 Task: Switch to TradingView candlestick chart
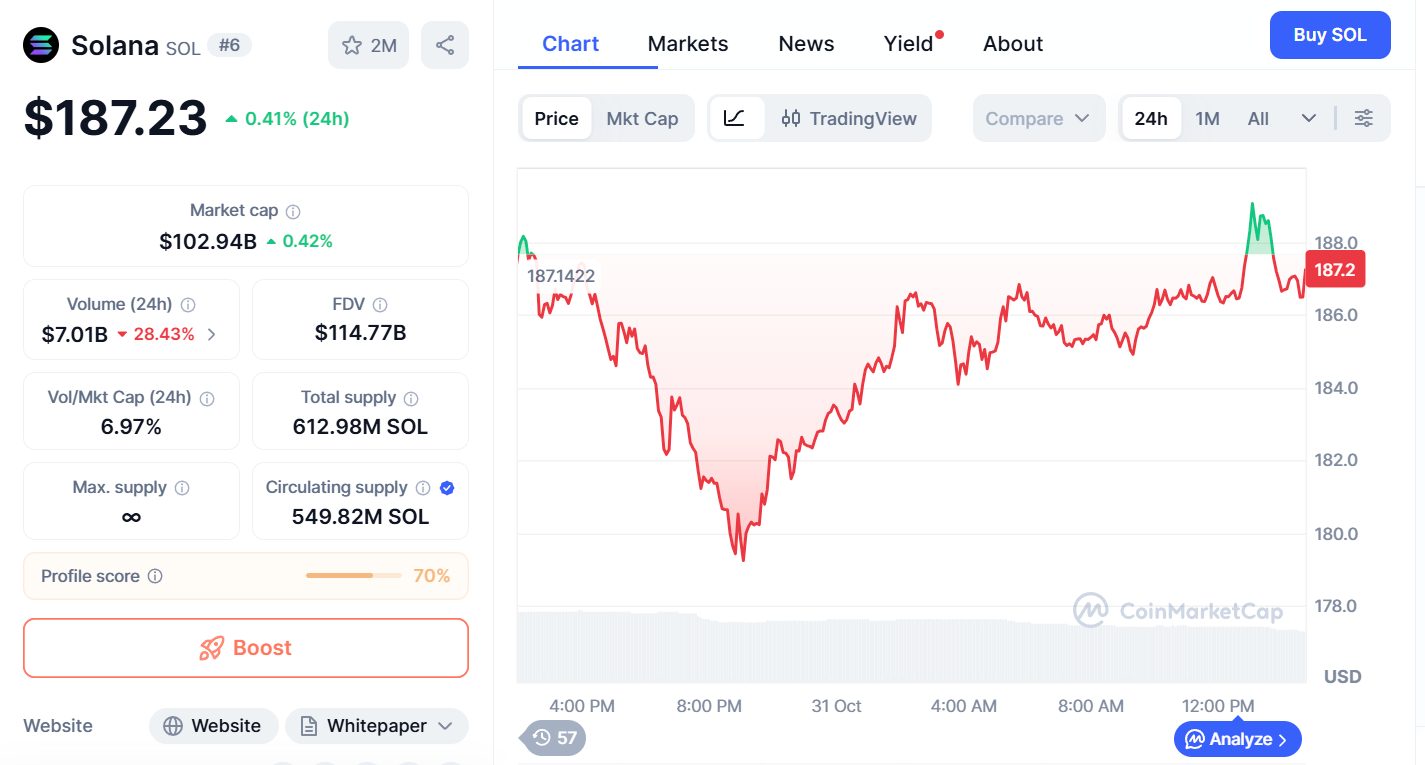pyautogui.click(x=849, y=118)
